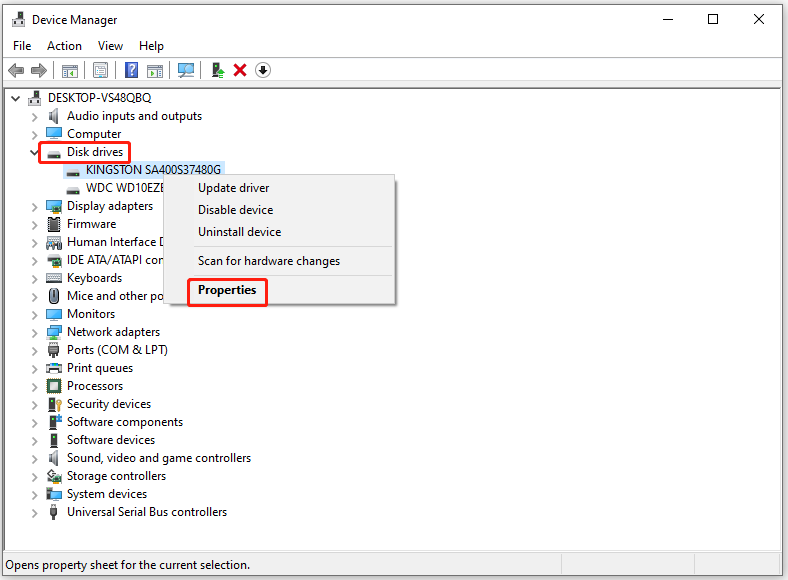
Task: Select Update driver from context menu
Action: point(233,188)
